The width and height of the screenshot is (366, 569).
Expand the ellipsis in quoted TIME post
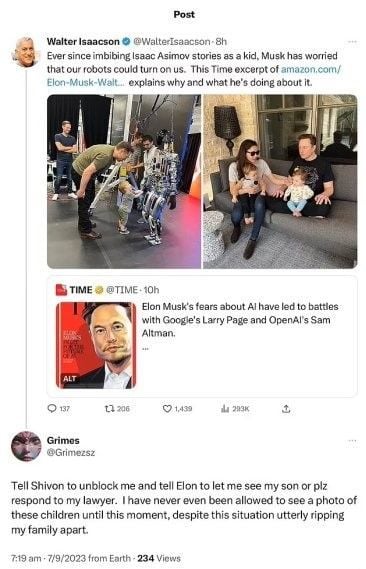click(145, 349)
